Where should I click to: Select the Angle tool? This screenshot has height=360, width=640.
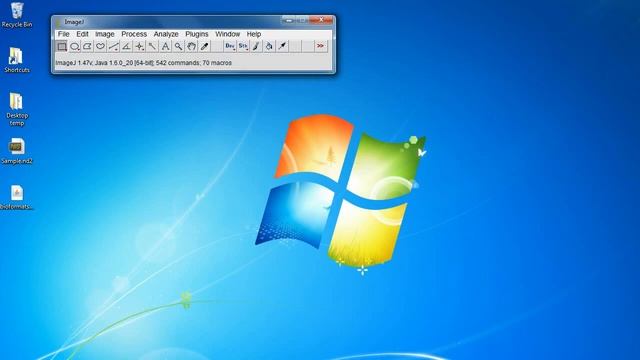127,47
